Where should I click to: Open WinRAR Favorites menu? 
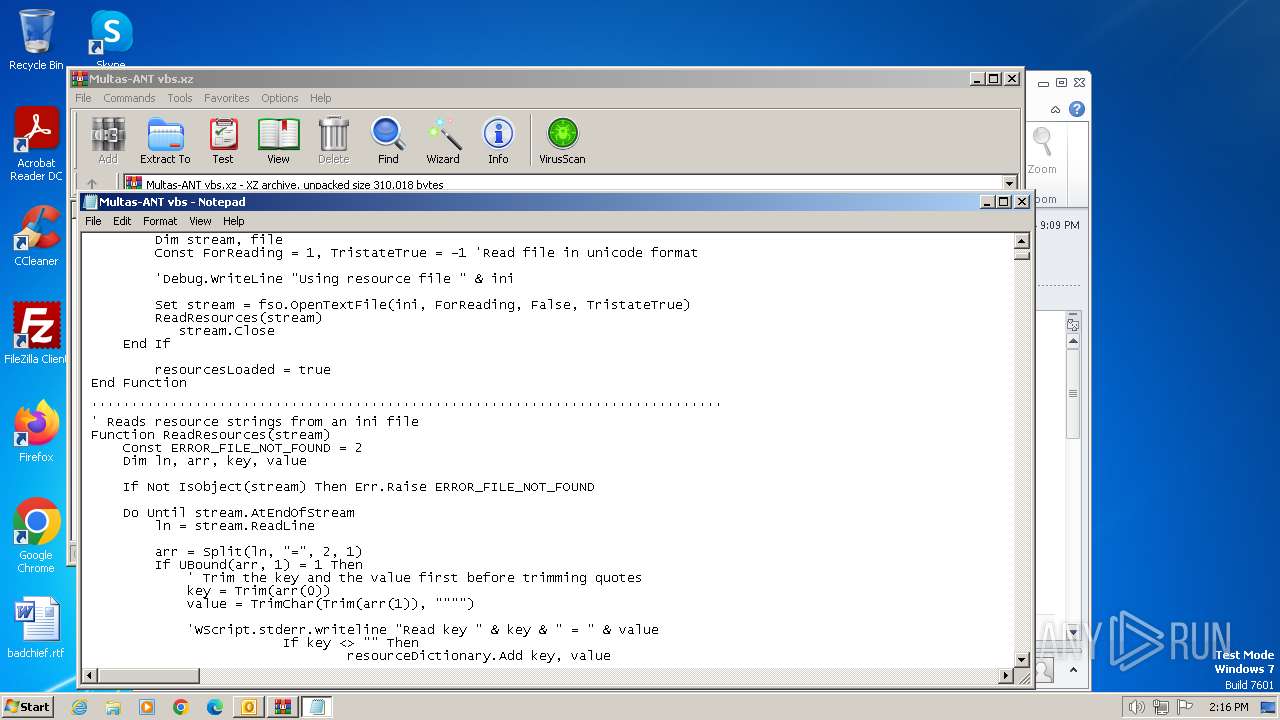tap(227, 98)
